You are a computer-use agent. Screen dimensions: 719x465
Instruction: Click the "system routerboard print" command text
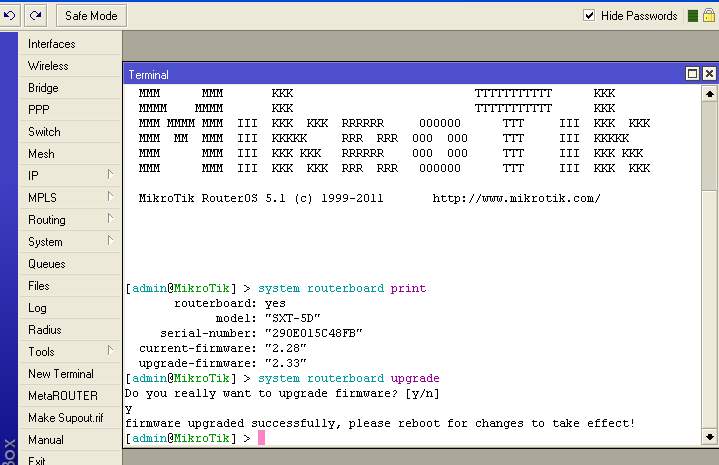[342, 289]
